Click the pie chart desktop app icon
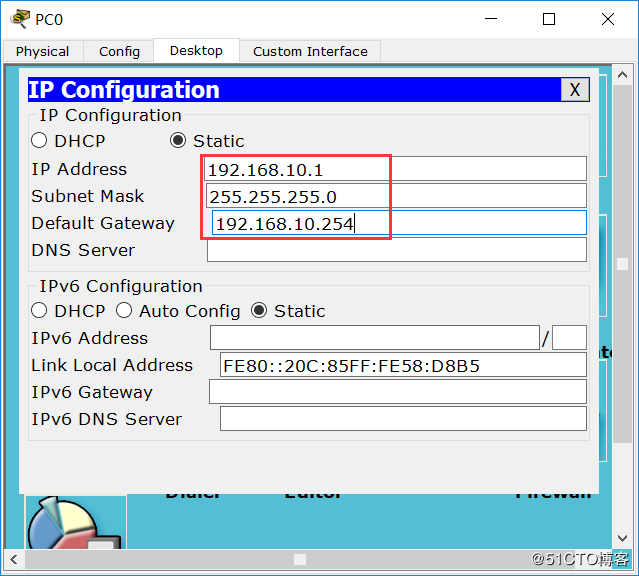This screenshot has width=639, height=576. [76, 523]
